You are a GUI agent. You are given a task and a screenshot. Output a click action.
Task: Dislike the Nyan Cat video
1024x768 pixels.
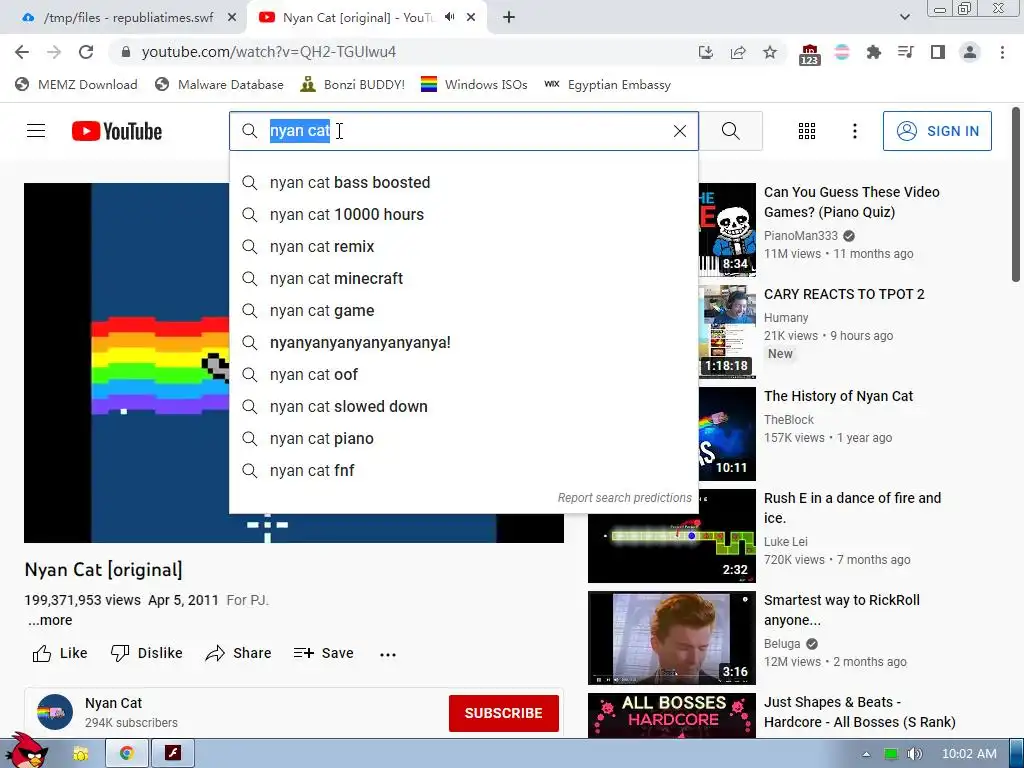(x=146, y=653)
